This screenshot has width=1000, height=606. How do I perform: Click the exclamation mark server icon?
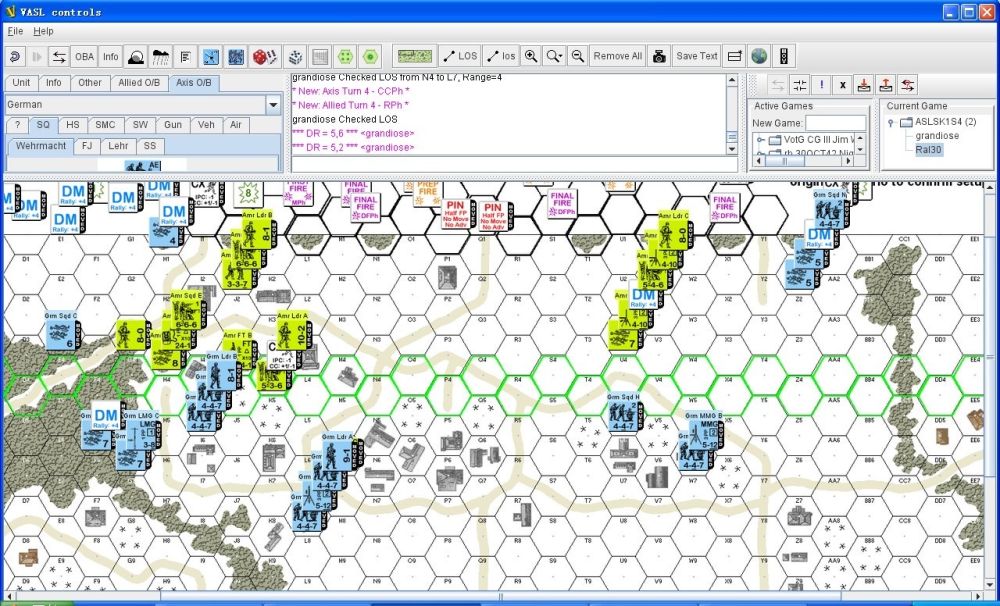point(821,85)
